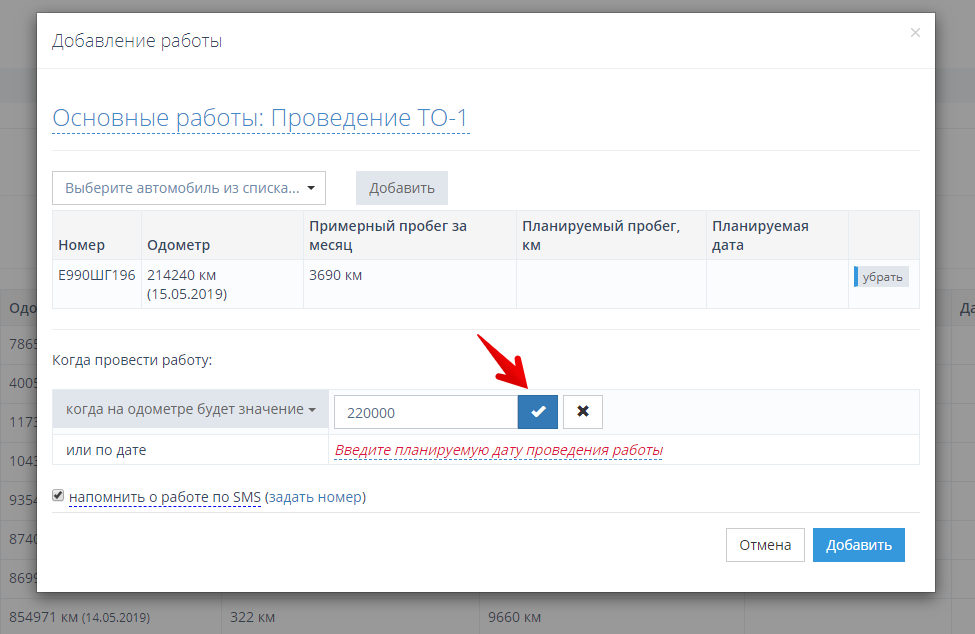Image resolution: width=975 pixels, height=634 pixels.
Task: Click the '214240 км' odometer cell
Action: [181, 275]
